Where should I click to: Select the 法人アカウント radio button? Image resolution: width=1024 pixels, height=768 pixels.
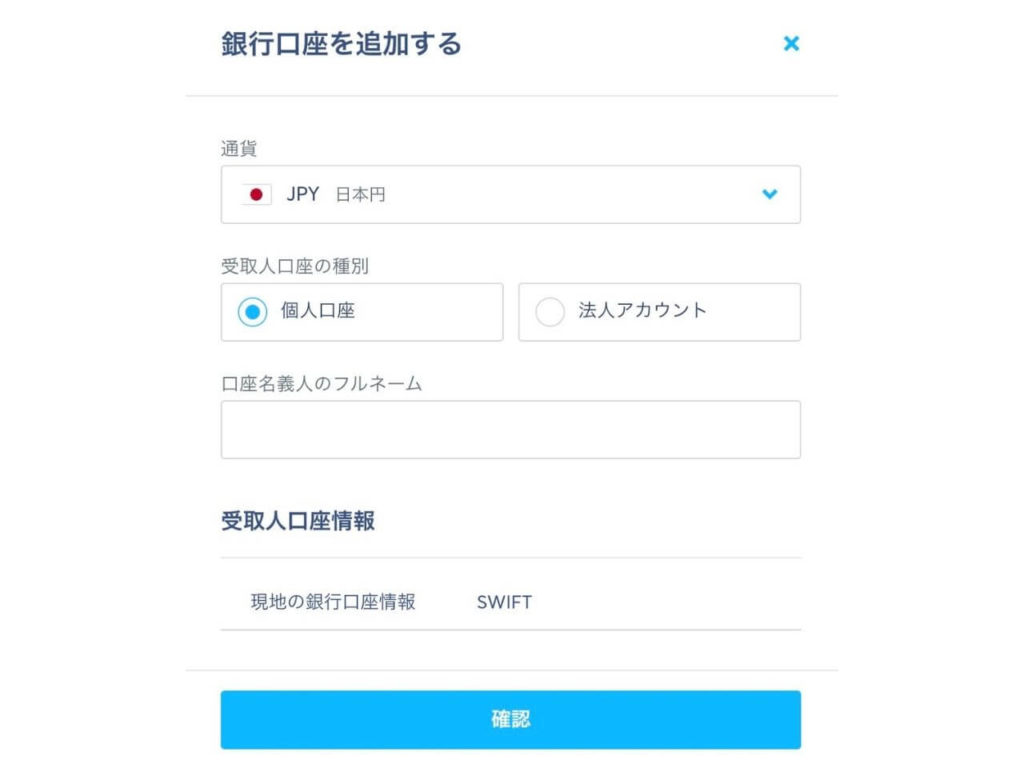click(x=550, y=312)
